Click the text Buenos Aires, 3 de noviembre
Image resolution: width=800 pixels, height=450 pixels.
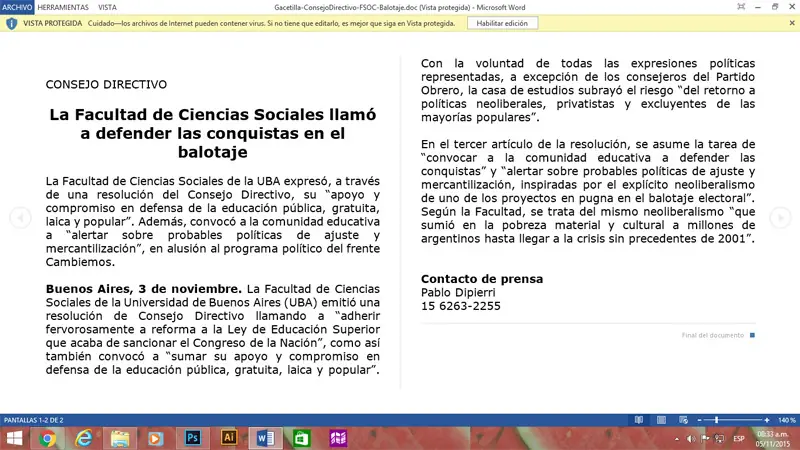144,289
